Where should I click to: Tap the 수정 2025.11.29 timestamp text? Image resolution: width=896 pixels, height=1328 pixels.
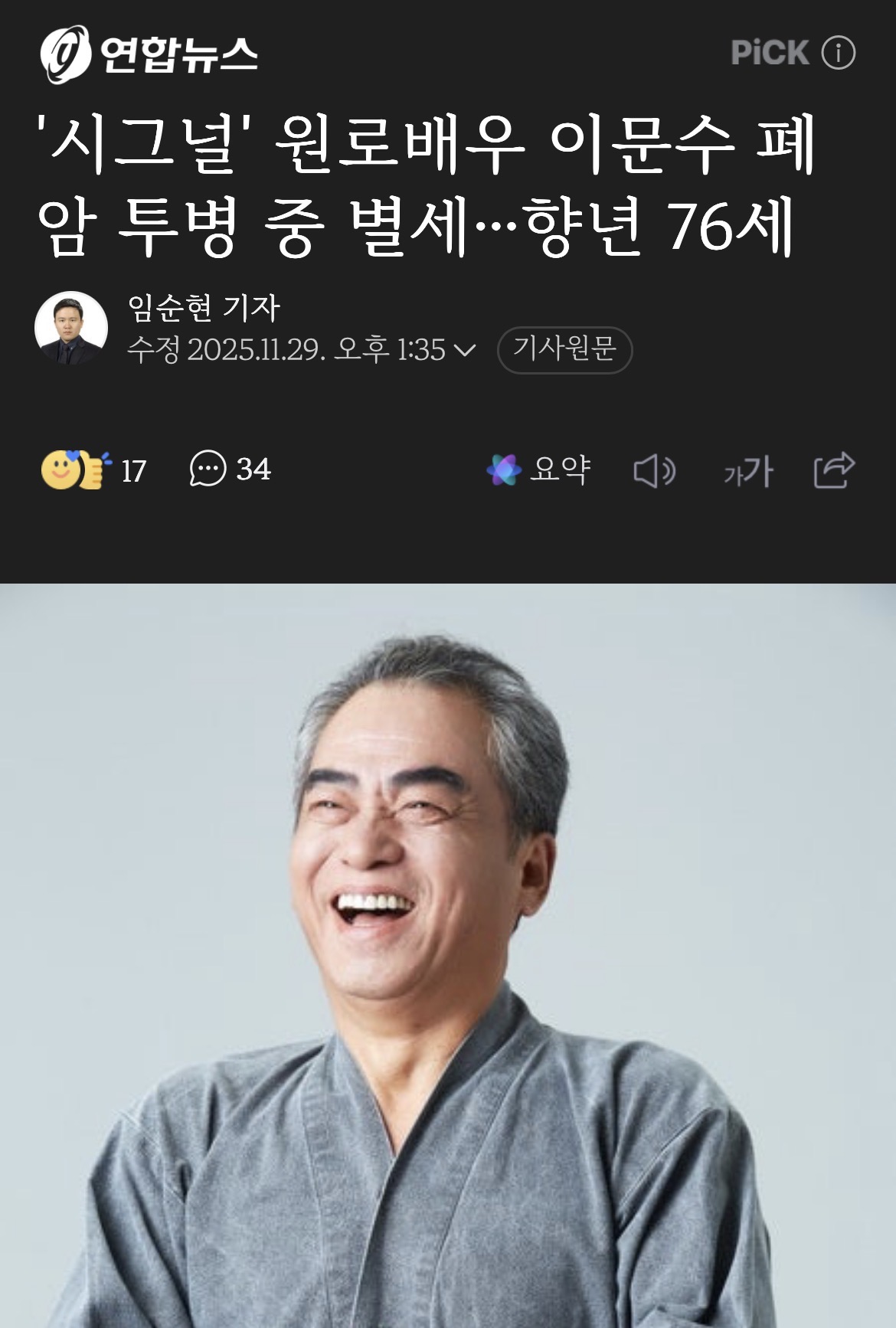click(286, 349)
